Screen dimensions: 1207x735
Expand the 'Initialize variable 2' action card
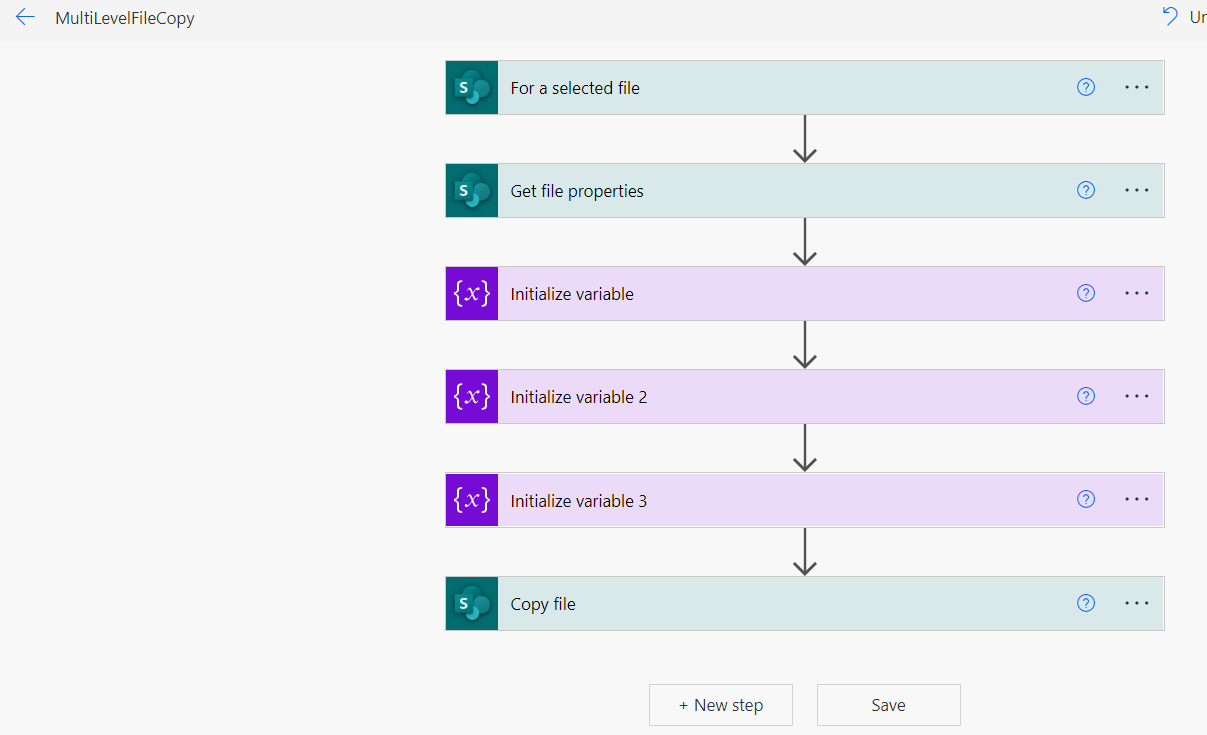click(805, 396)
